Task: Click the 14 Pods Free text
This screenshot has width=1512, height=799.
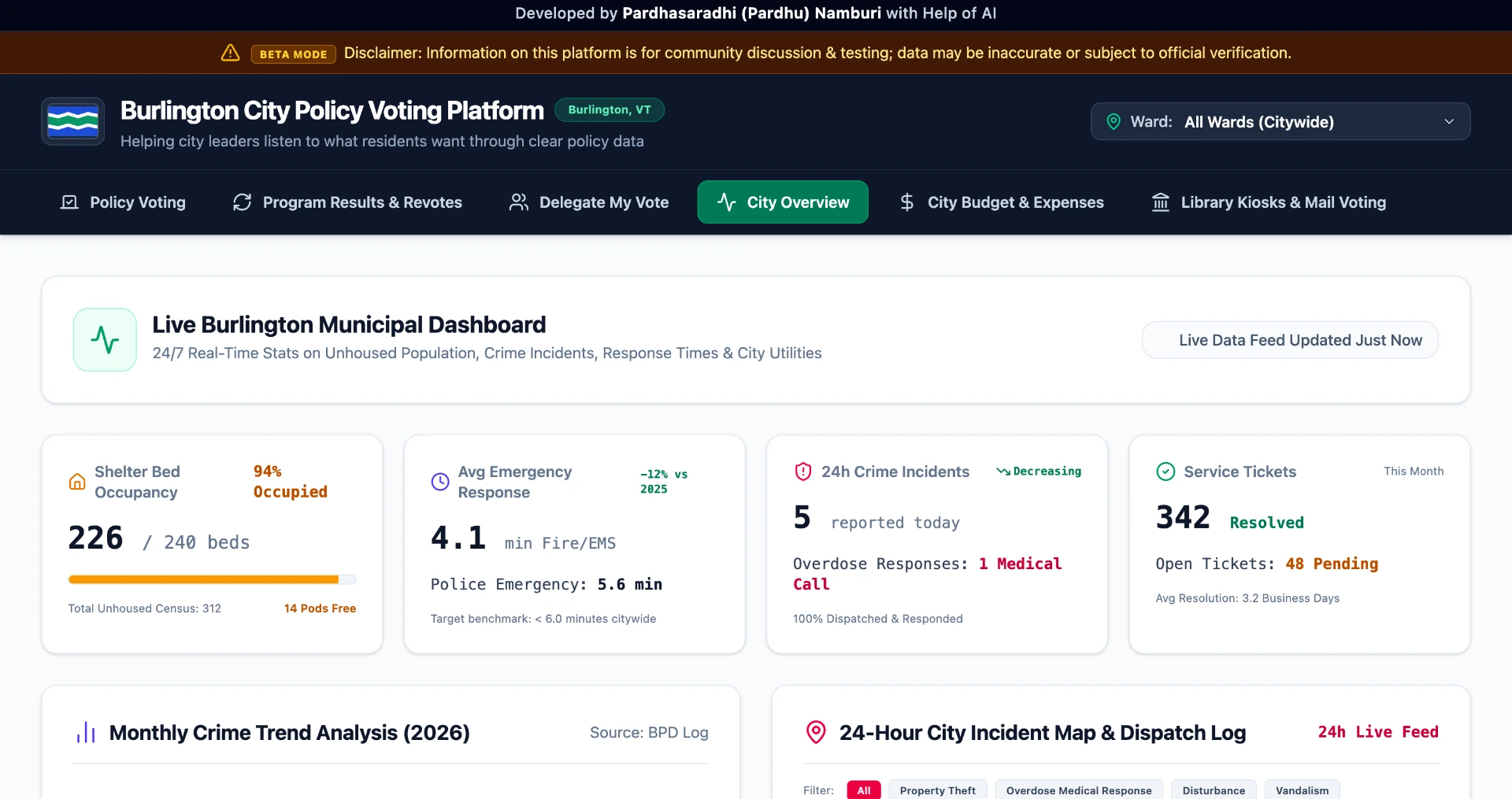Action: point(320,608)
